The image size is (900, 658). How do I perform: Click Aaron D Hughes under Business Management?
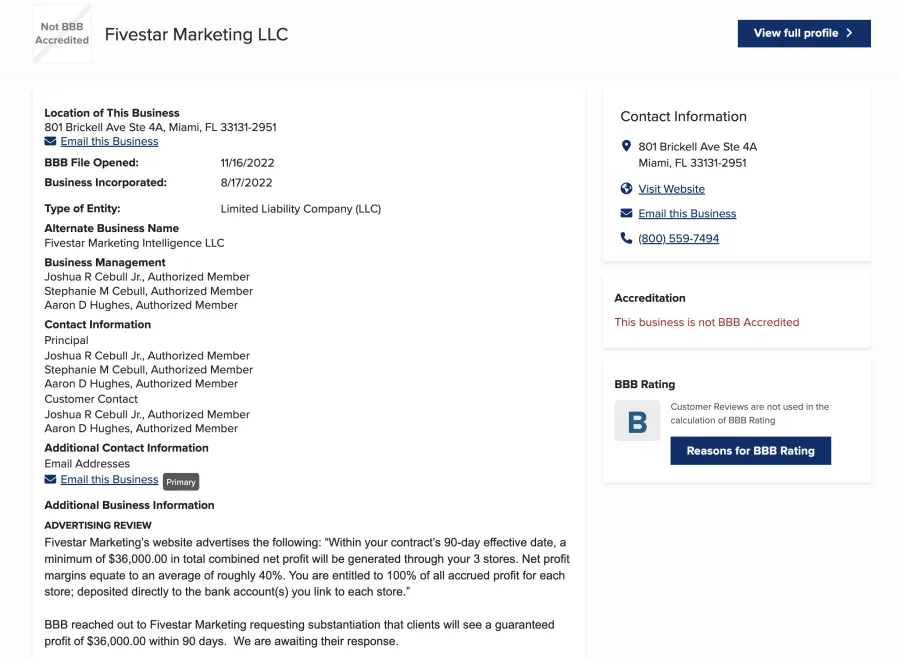click(x=141, y=305)
